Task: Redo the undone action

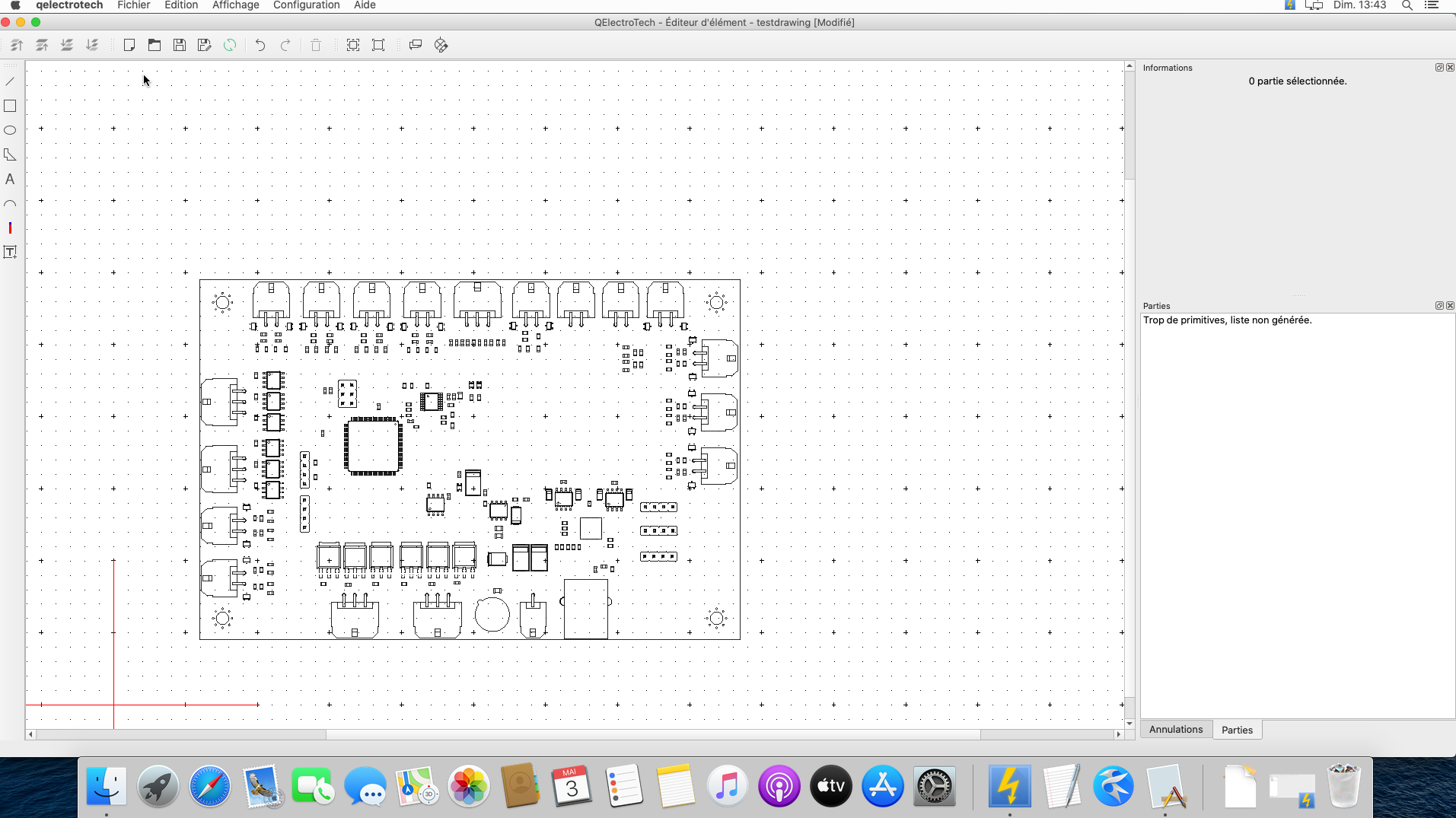Action: tap(285, 45)
